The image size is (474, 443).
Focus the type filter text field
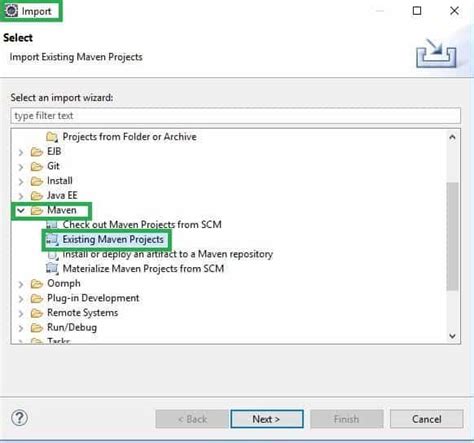(x=236, y=116)
